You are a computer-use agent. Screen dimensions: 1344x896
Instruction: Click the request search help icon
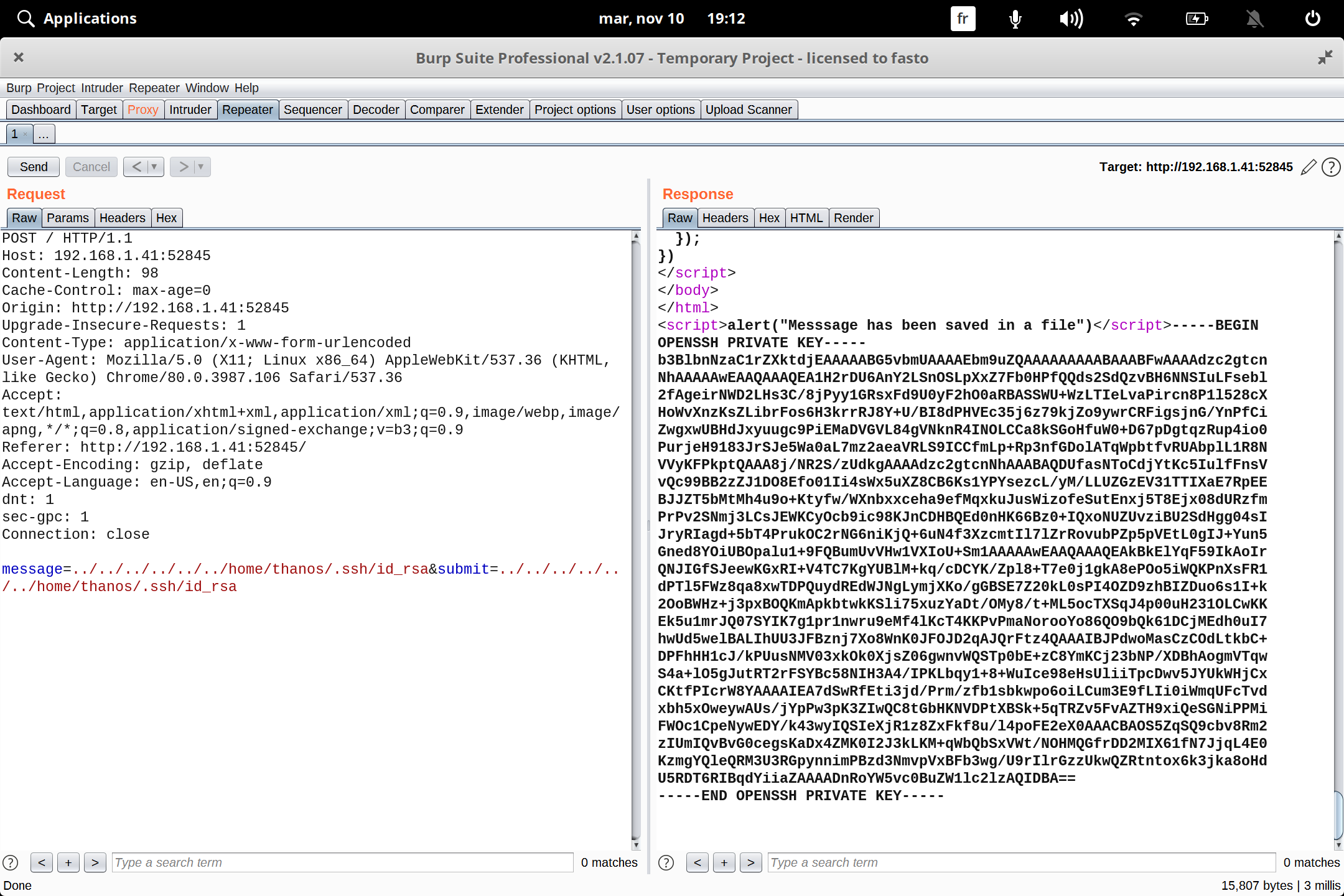coord(11,862)
